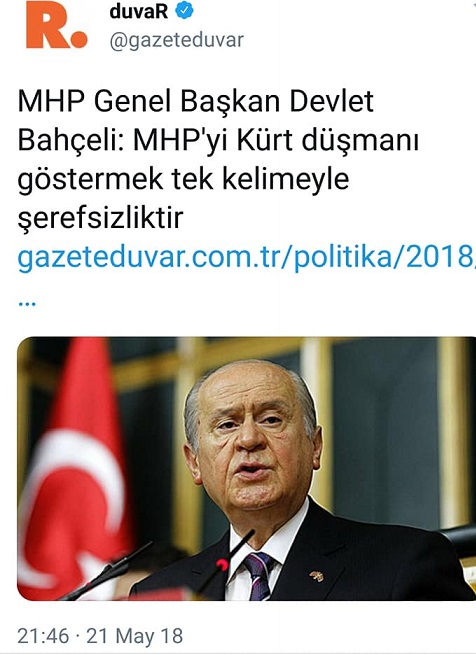
Task: Open the duvaR display name profile link
Action: (138, 10)
